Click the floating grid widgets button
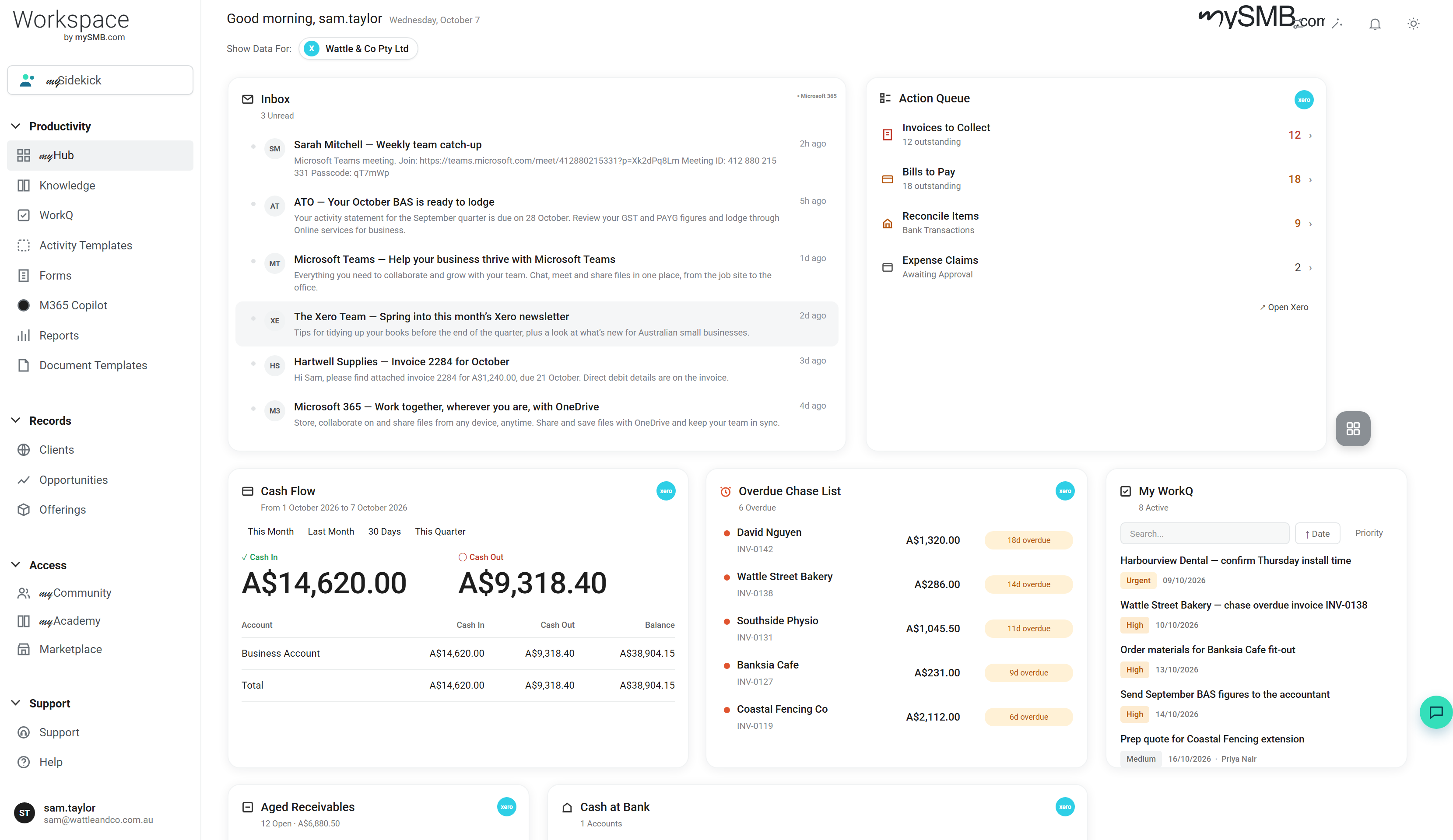Image resolution: width=1453 pixels, height=840 pixels. [x=1353, y=428]
